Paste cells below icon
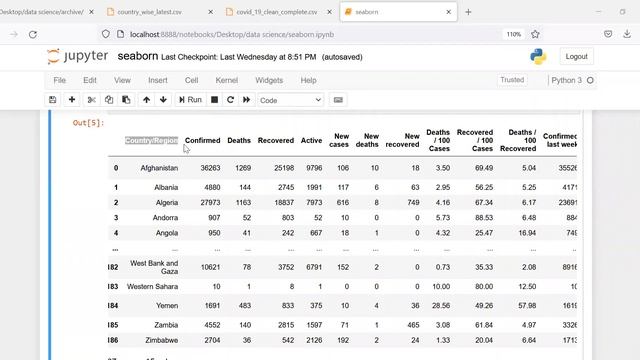 126,100
